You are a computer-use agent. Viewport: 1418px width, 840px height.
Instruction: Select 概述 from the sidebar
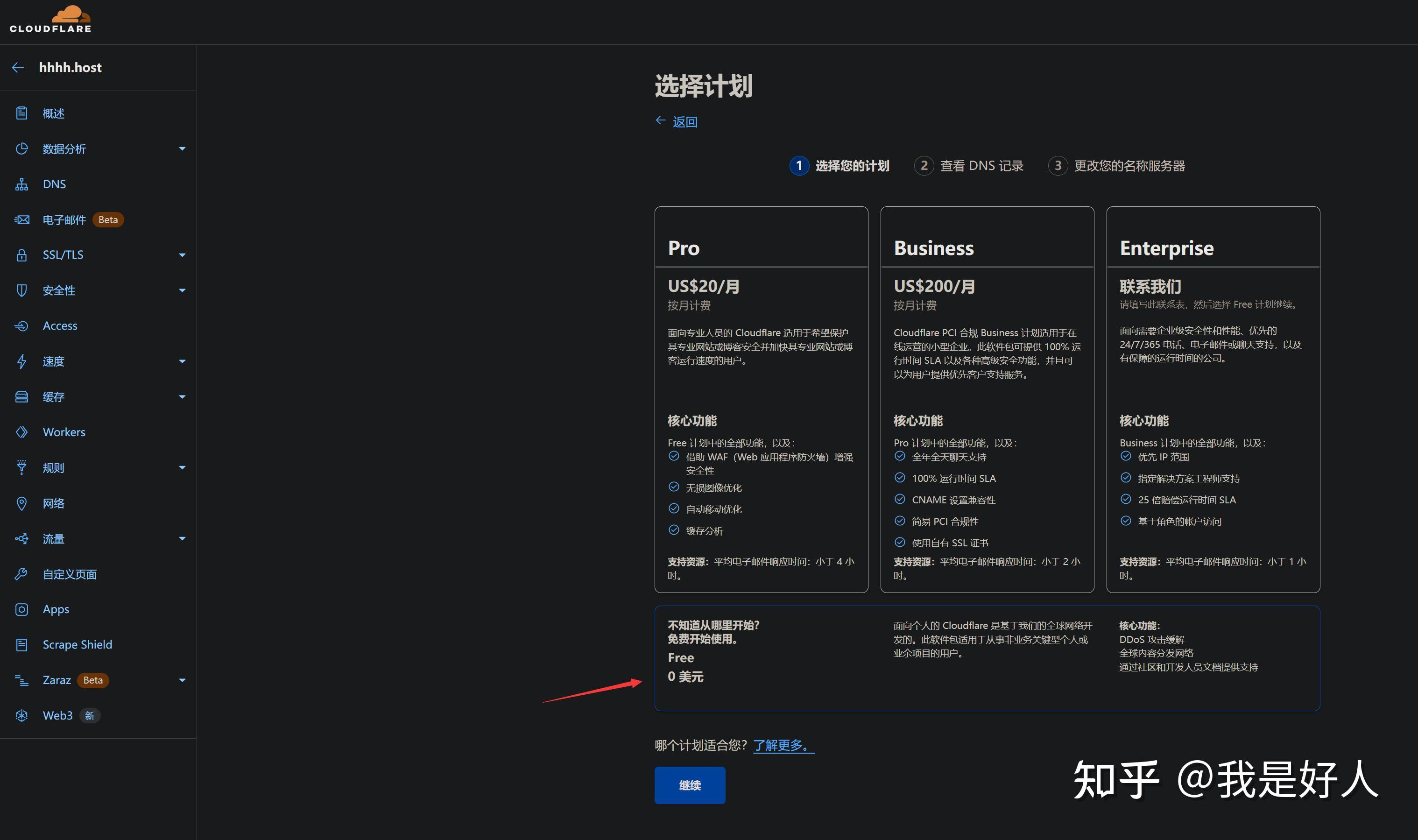click(x=53, y=113)
